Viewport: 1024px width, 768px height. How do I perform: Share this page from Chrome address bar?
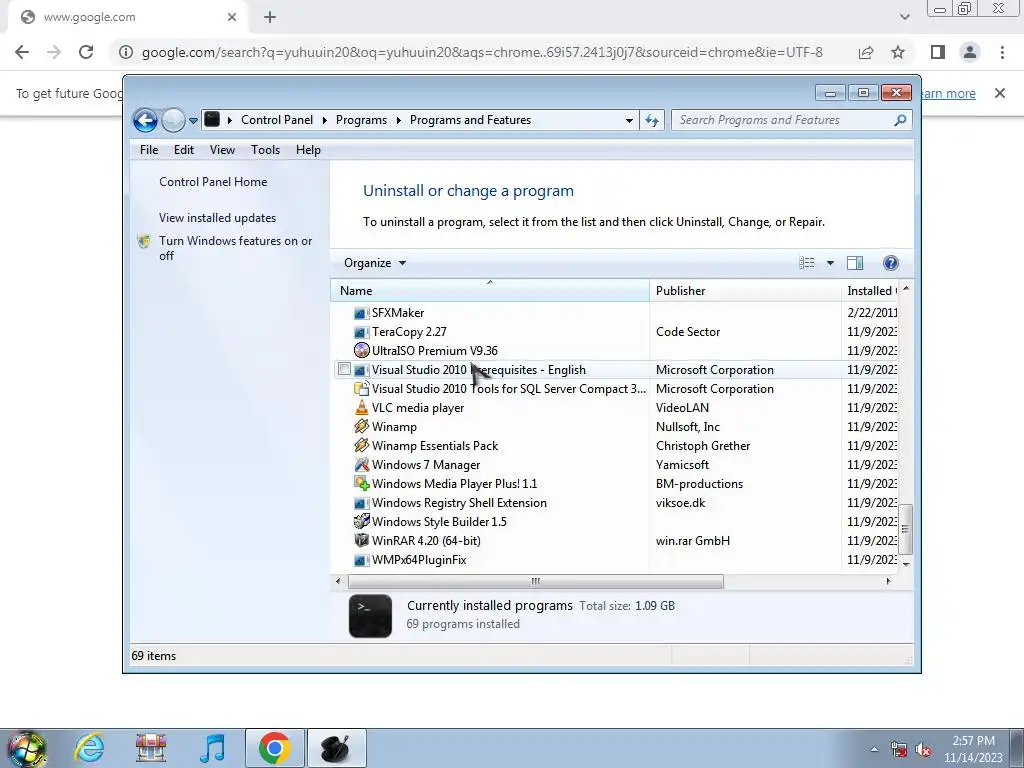tap(866, 52)
